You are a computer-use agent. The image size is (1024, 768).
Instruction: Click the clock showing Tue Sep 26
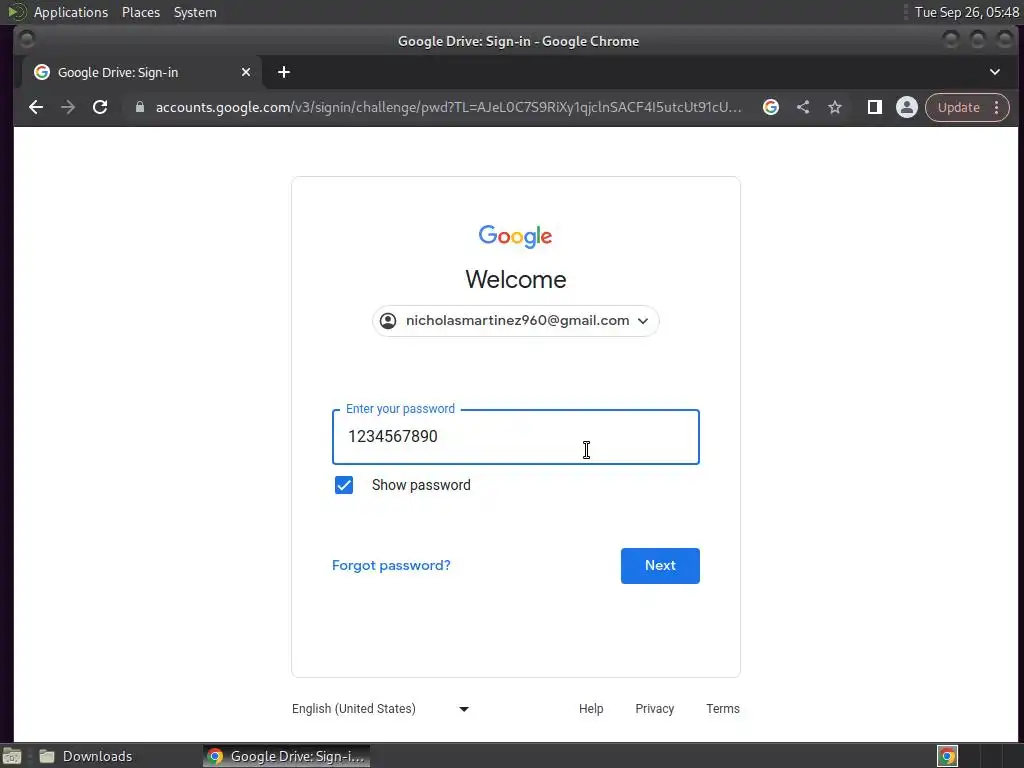click(967, 12)
